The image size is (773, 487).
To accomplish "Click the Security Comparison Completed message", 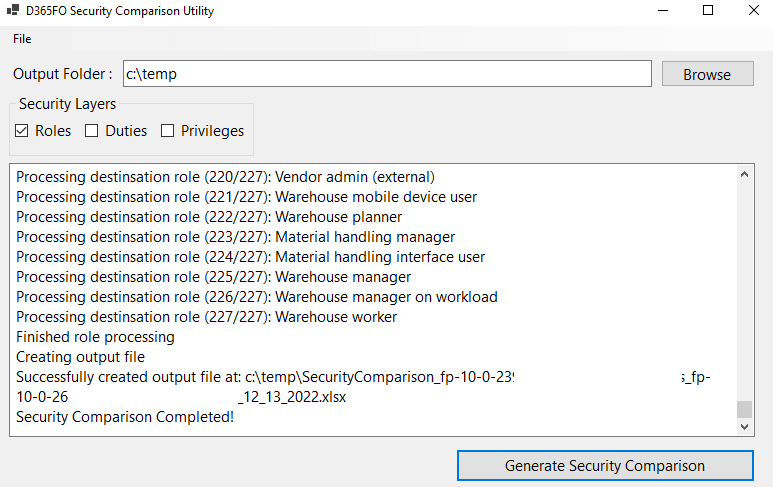I will pos(125,417).
